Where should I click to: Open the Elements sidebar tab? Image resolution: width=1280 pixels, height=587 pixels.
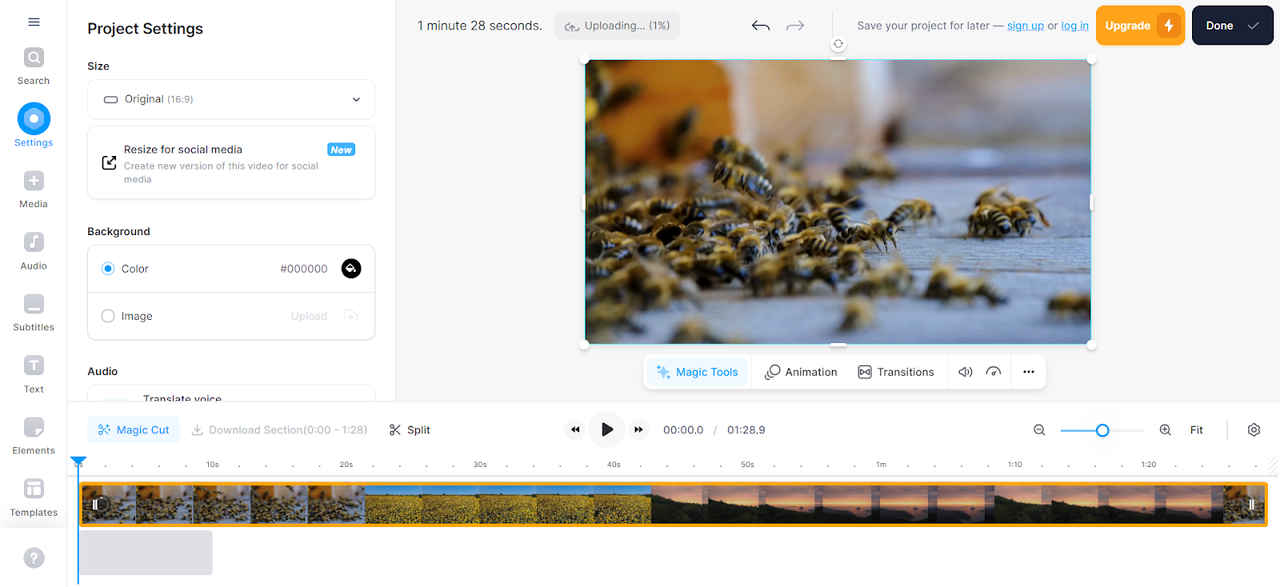33,435
